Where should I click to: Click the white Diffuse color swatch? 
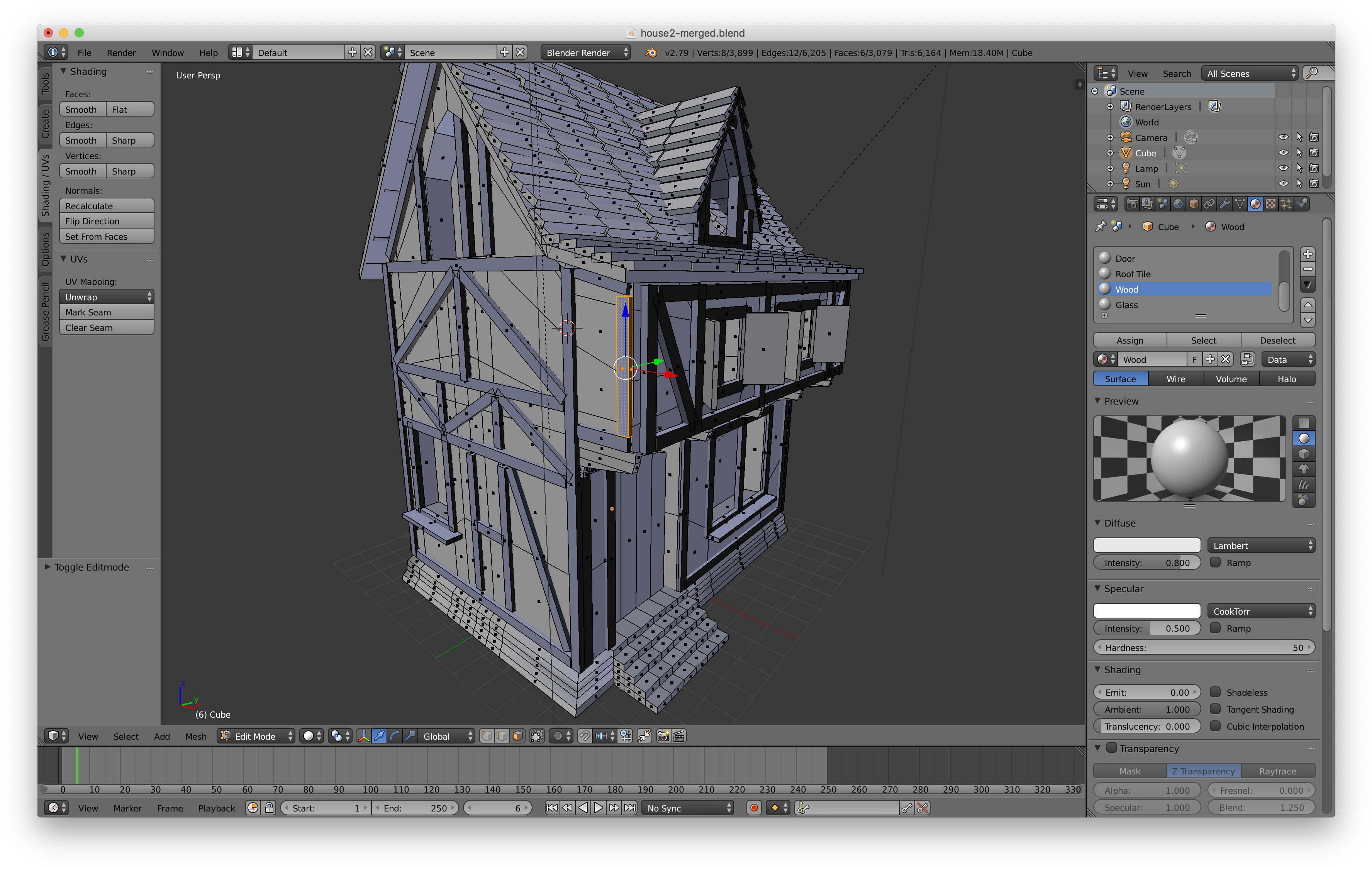click(1146, 545)
